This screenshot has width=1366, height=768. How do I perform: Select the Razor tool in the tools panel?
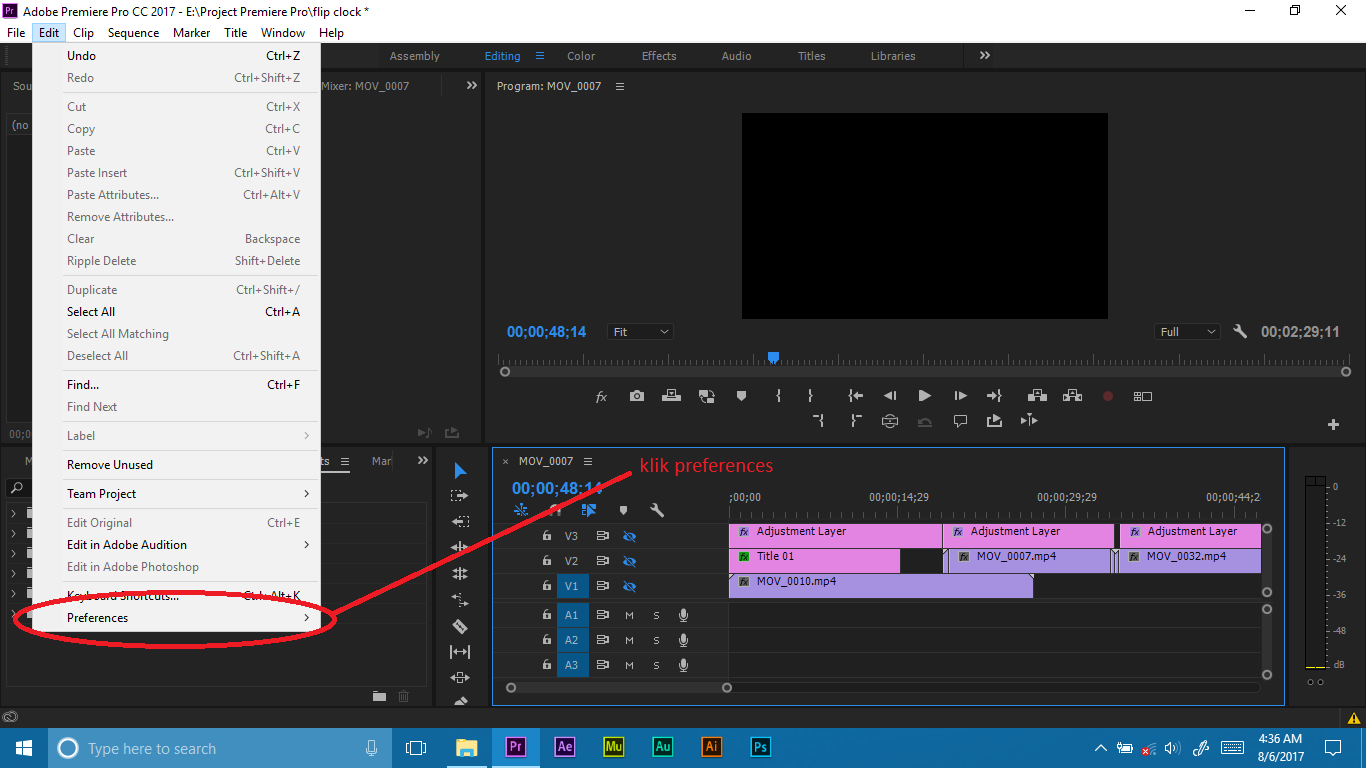pos(460,626)
